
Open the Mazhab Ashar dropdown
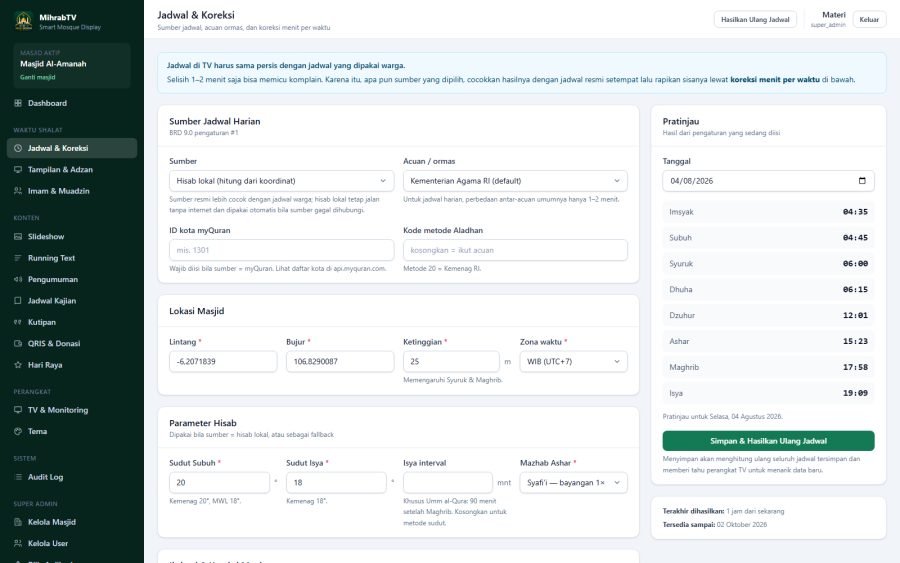(x=573, y=483)
